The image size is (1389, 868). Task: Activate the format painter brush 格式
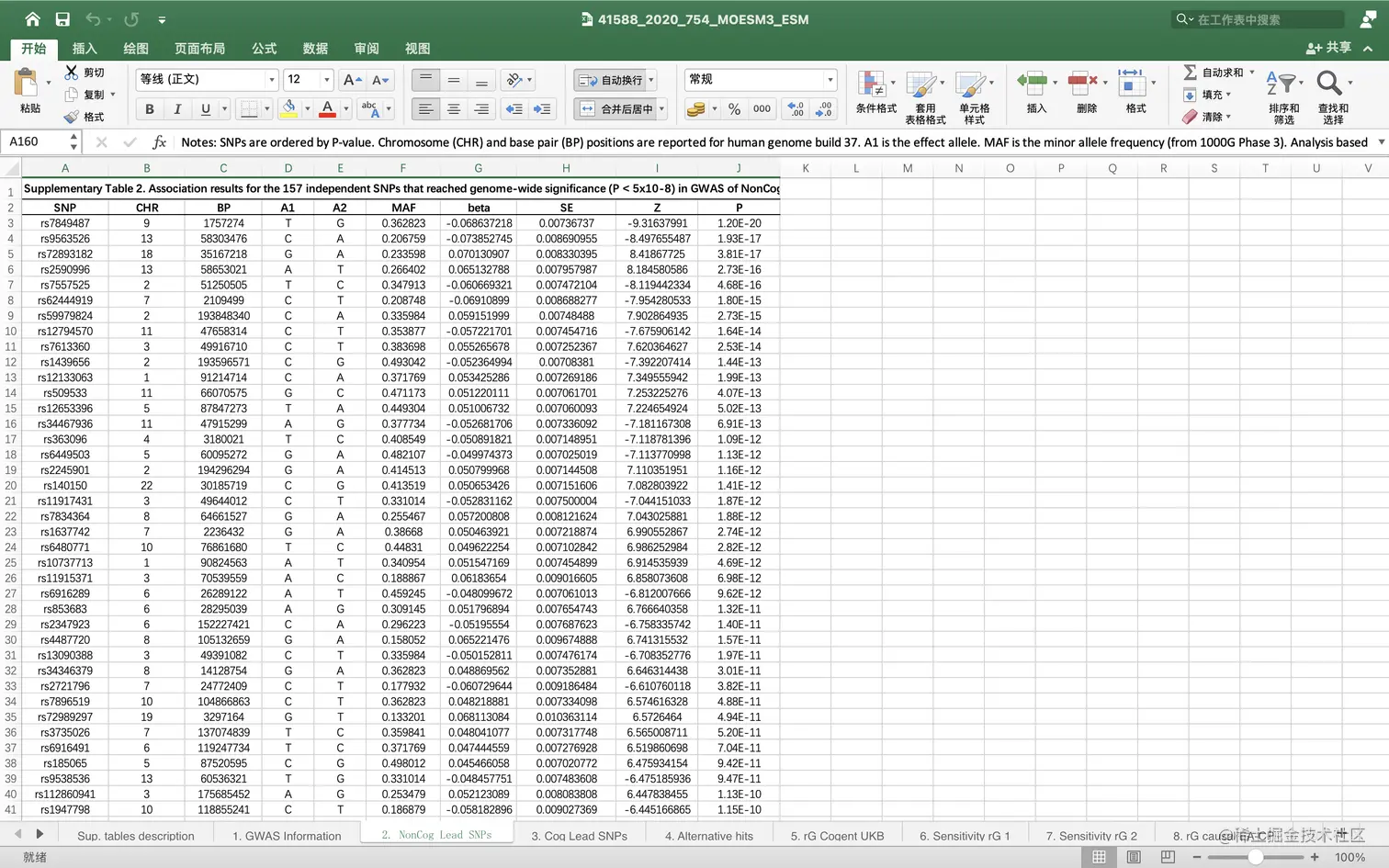click(84, 117)
